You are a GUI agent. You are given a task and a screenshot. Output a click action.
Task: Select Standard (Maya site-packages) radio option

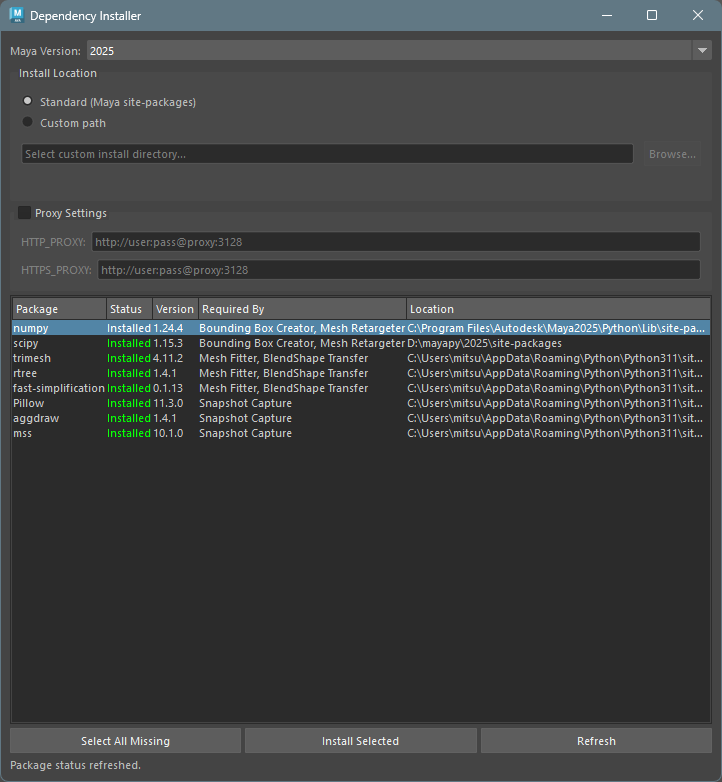coord(28,102)
